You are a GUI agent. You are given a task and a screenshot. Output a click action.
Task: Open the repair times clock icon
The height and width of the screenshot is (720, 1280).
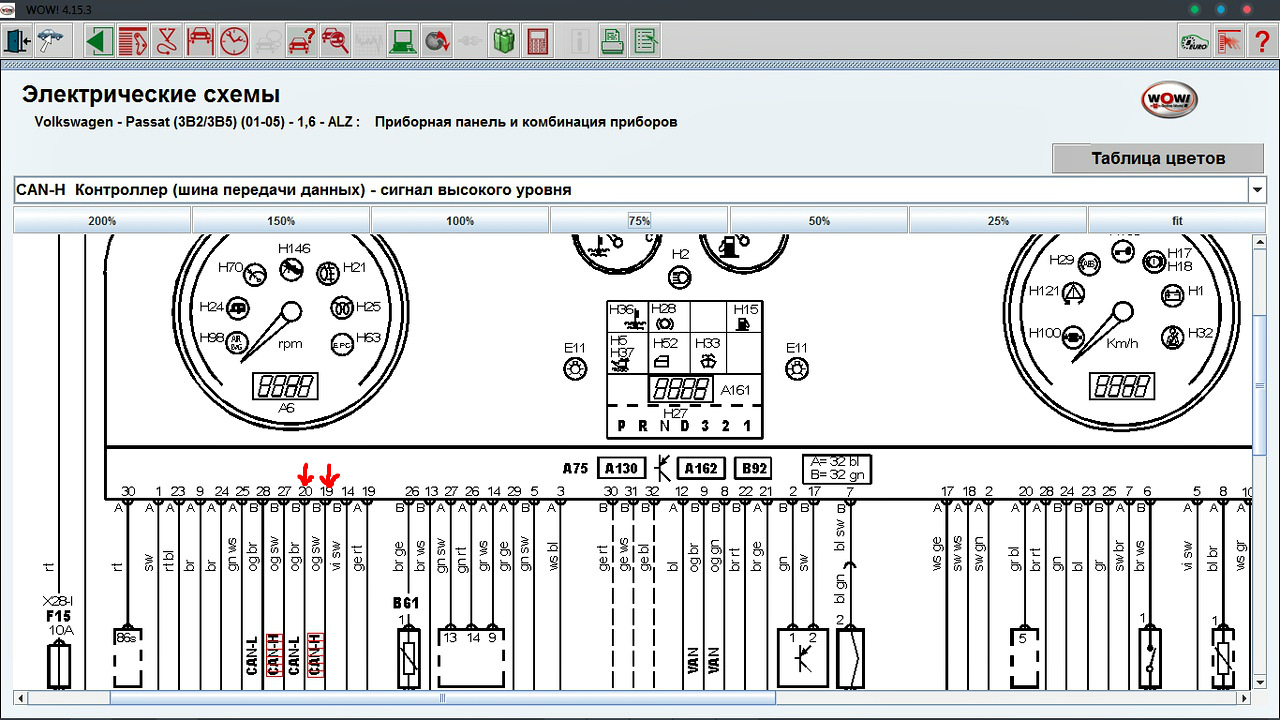click(234, 41)
